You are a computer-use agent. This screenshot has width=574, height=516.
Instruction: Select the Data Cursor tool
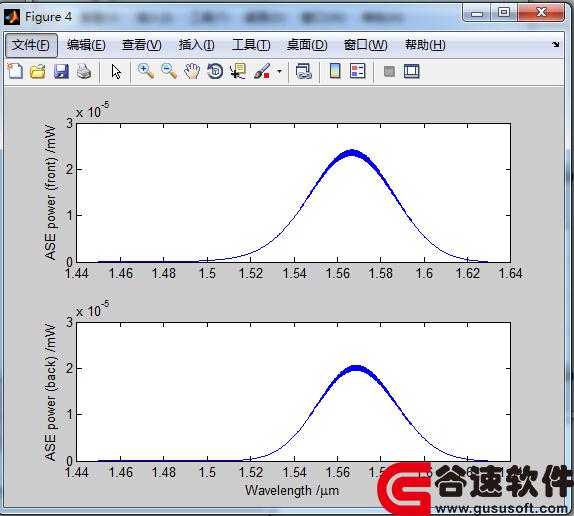pyautogui.click(x=238, y=71)
